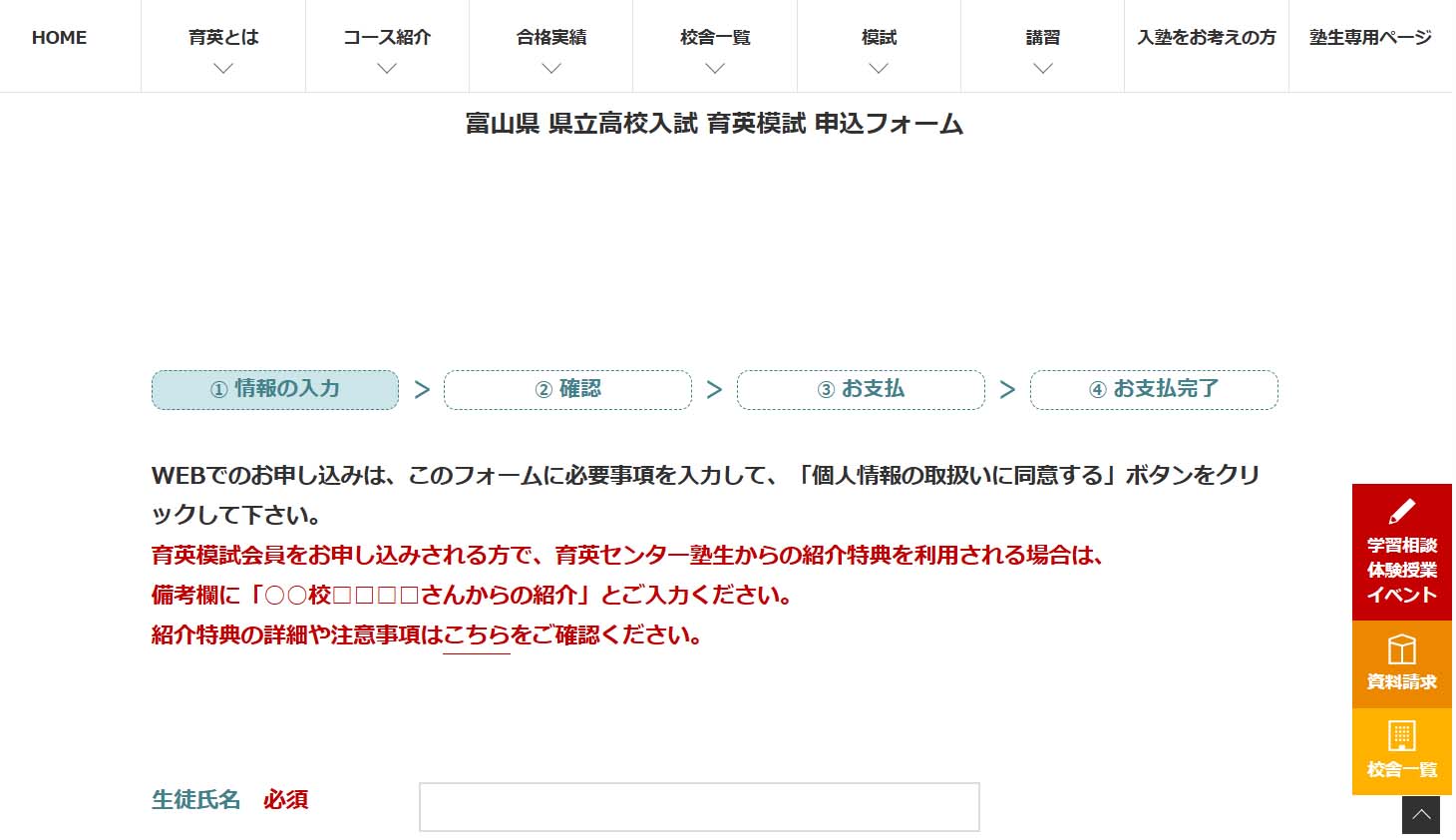Expand the 合格実績 dropdown chevron
1456x840 pixels.
pos(550,69)
